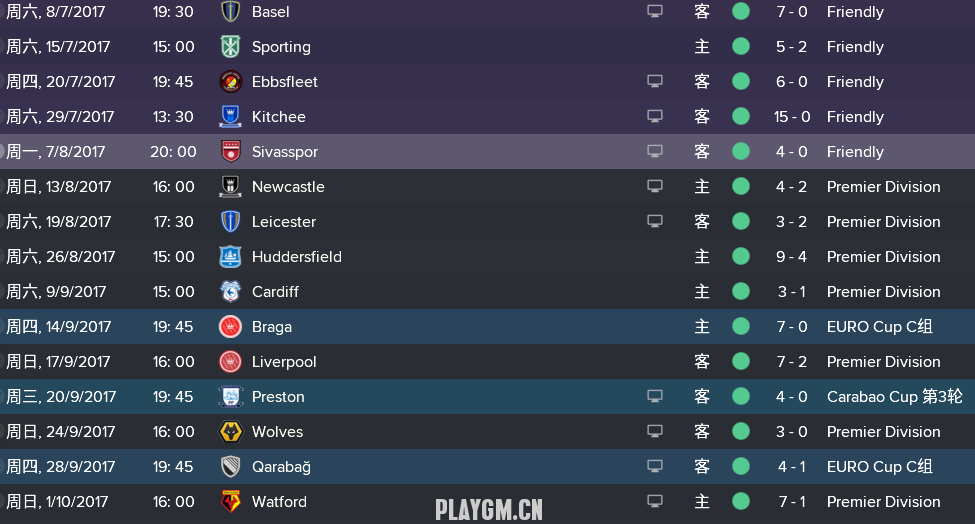Click the TV icon in the Leicester row
The width and height of the screenshot is (975, 524).
[655, 222]
